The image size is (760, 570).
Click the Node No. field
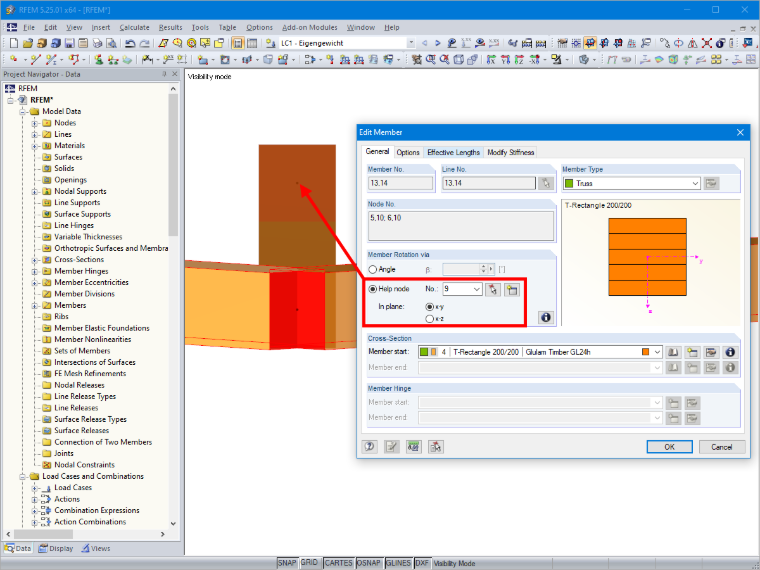[x=461, y=226]
